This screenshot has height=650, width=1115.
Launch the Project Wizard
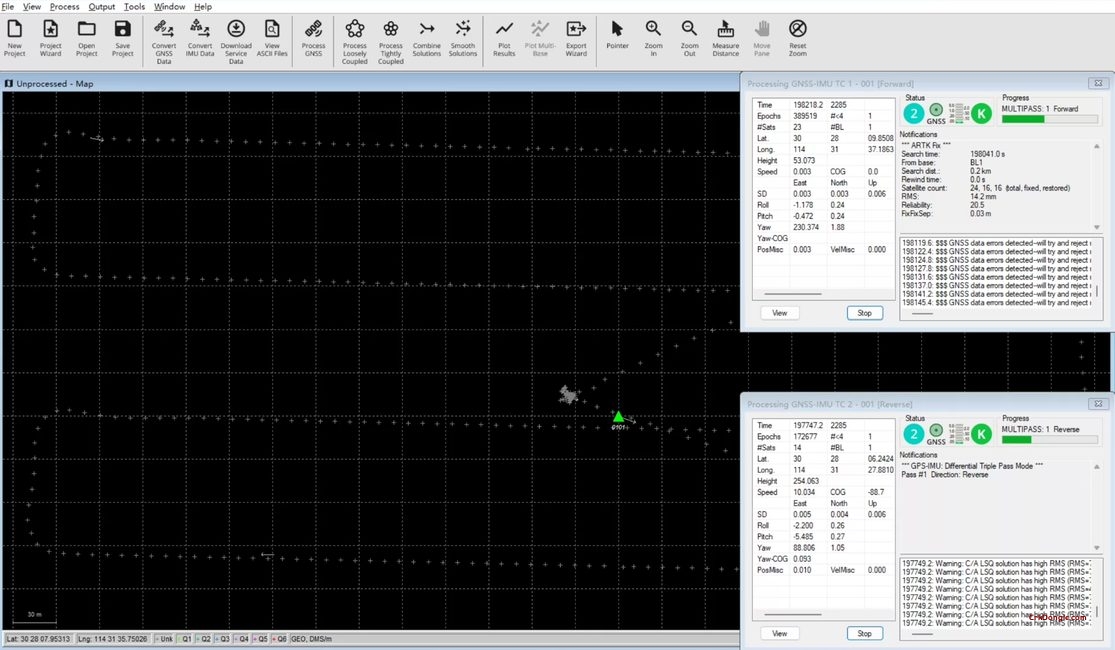(x=50, y=38)
